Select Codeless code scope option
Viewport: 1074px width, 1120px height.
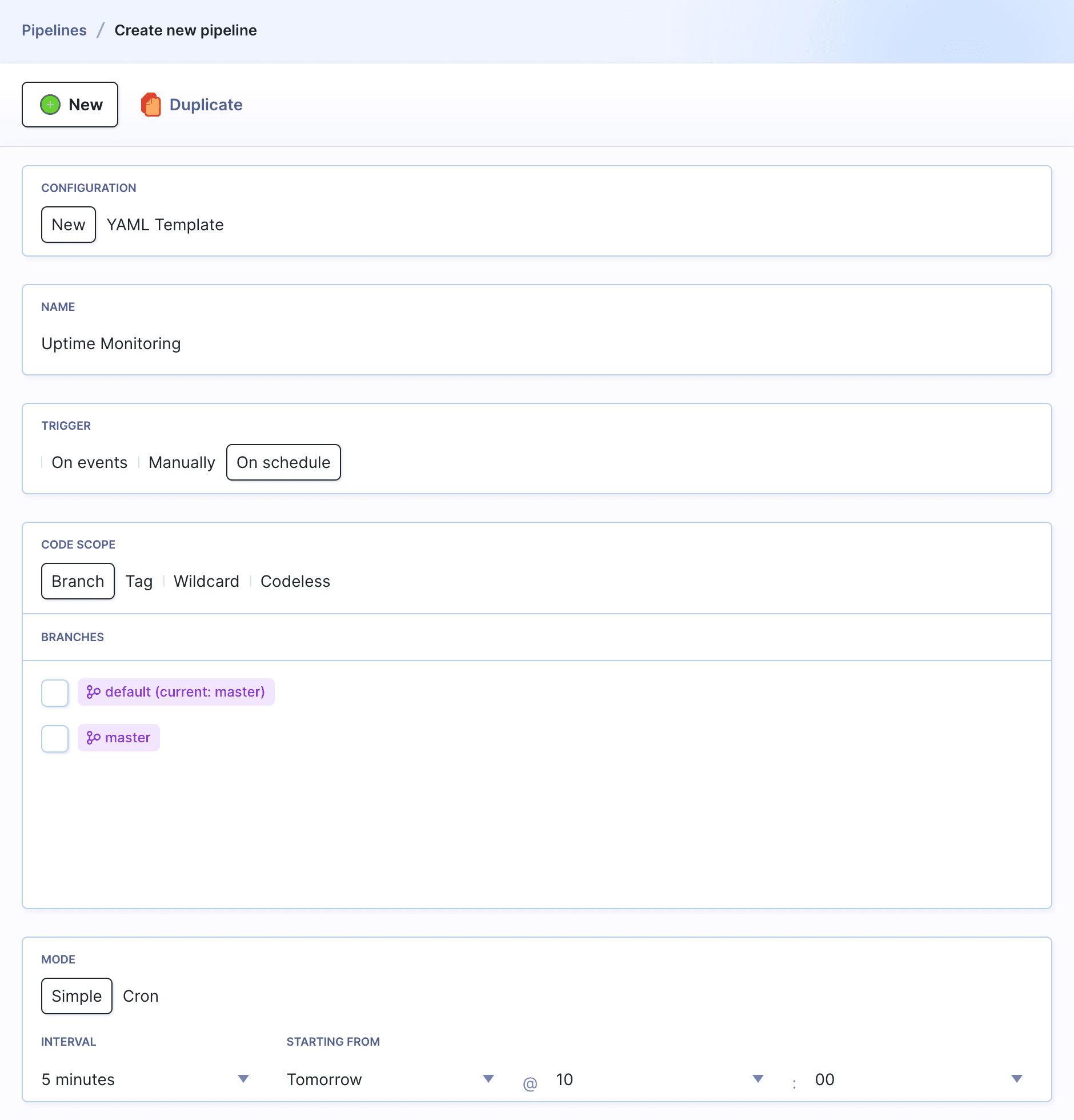click(x=295, y=581)
